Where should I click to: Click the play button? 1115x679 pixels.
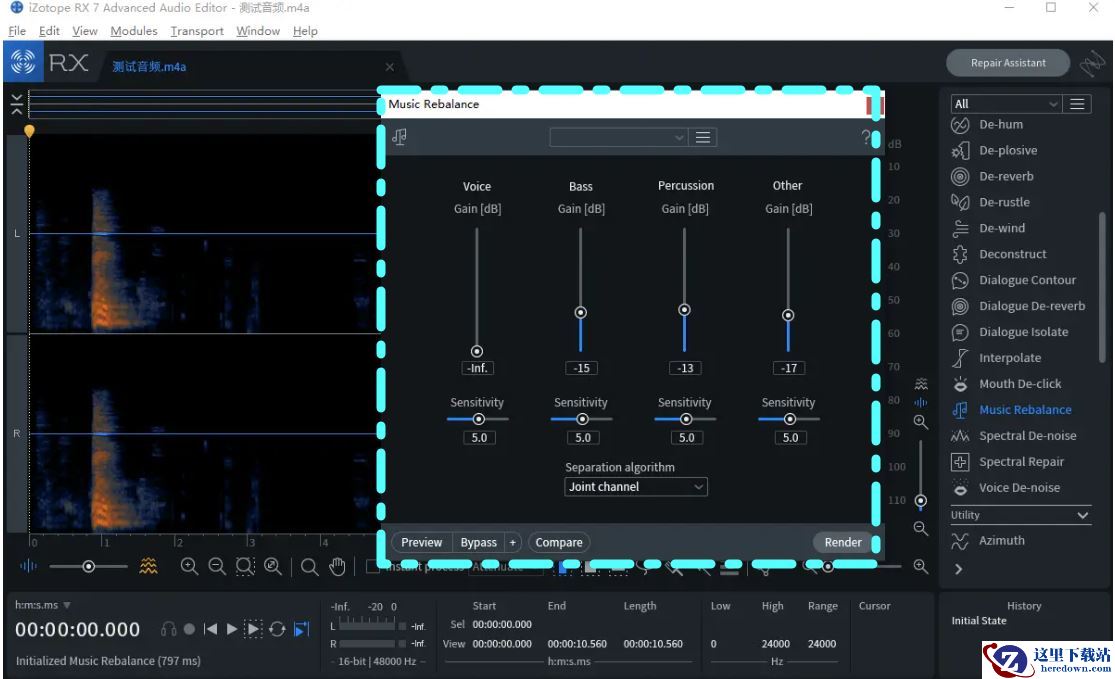tap(231, 629)
